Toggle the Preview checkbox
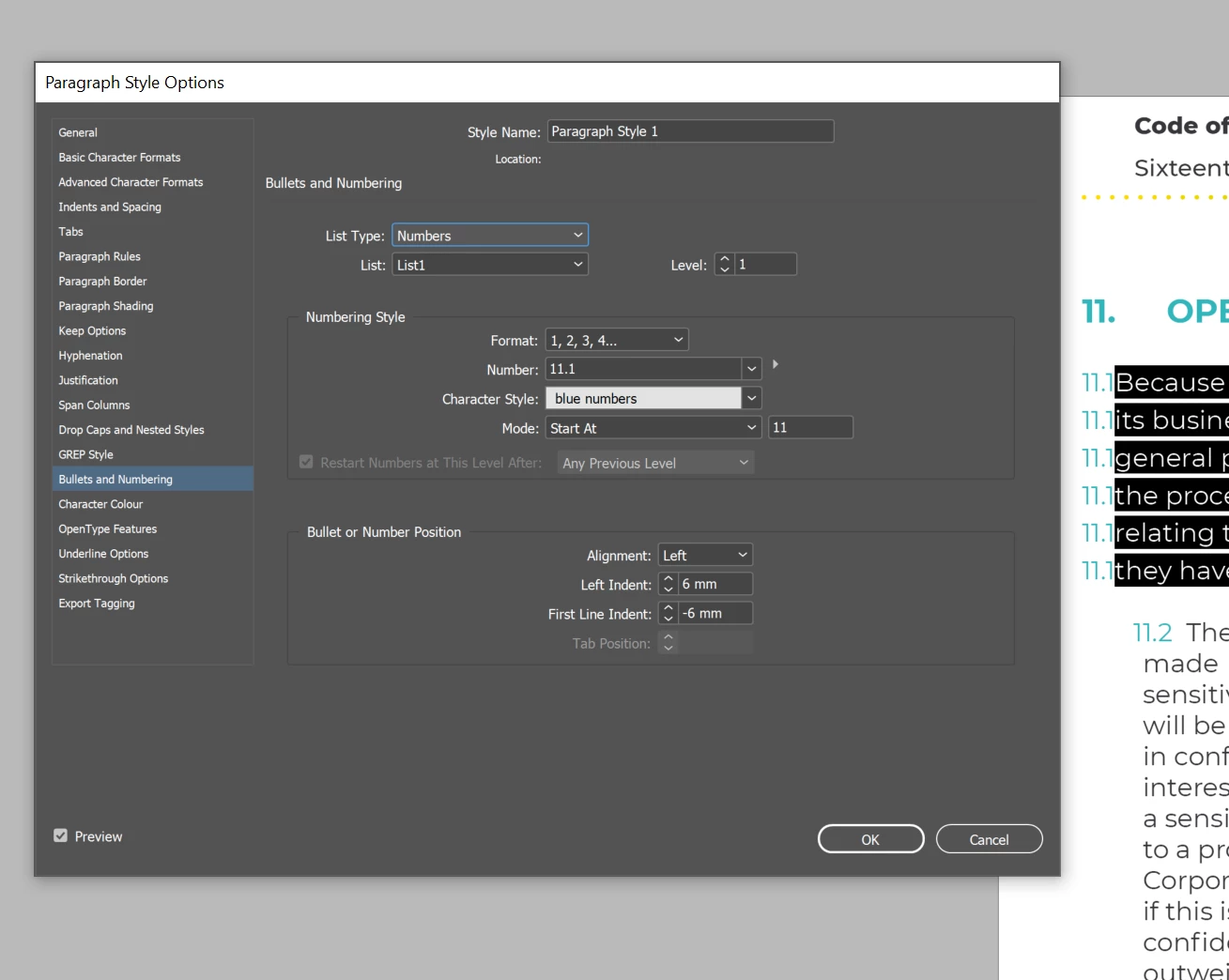 point(61,835)
